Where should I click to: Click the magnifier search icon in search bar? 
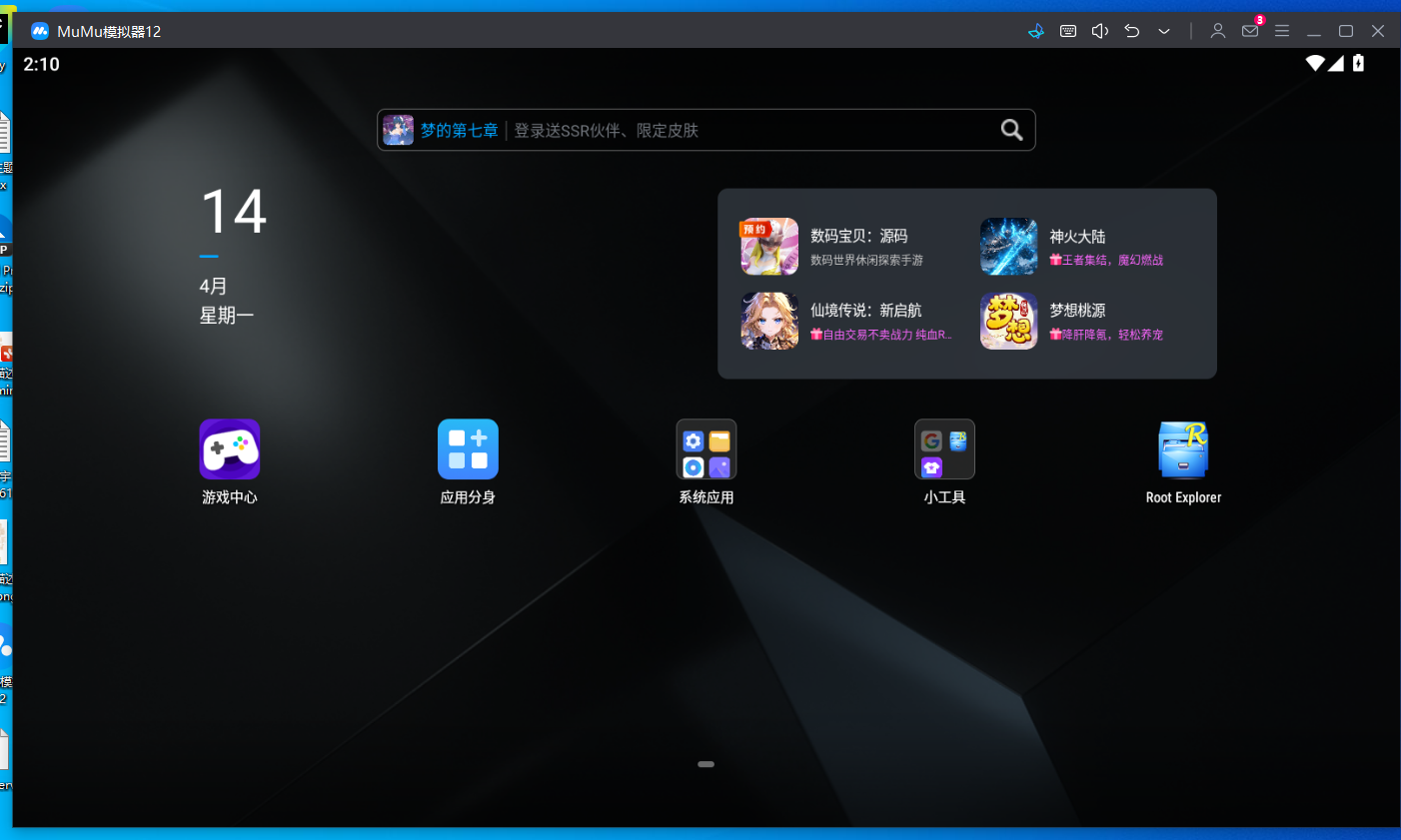(x=1011, y=130)
